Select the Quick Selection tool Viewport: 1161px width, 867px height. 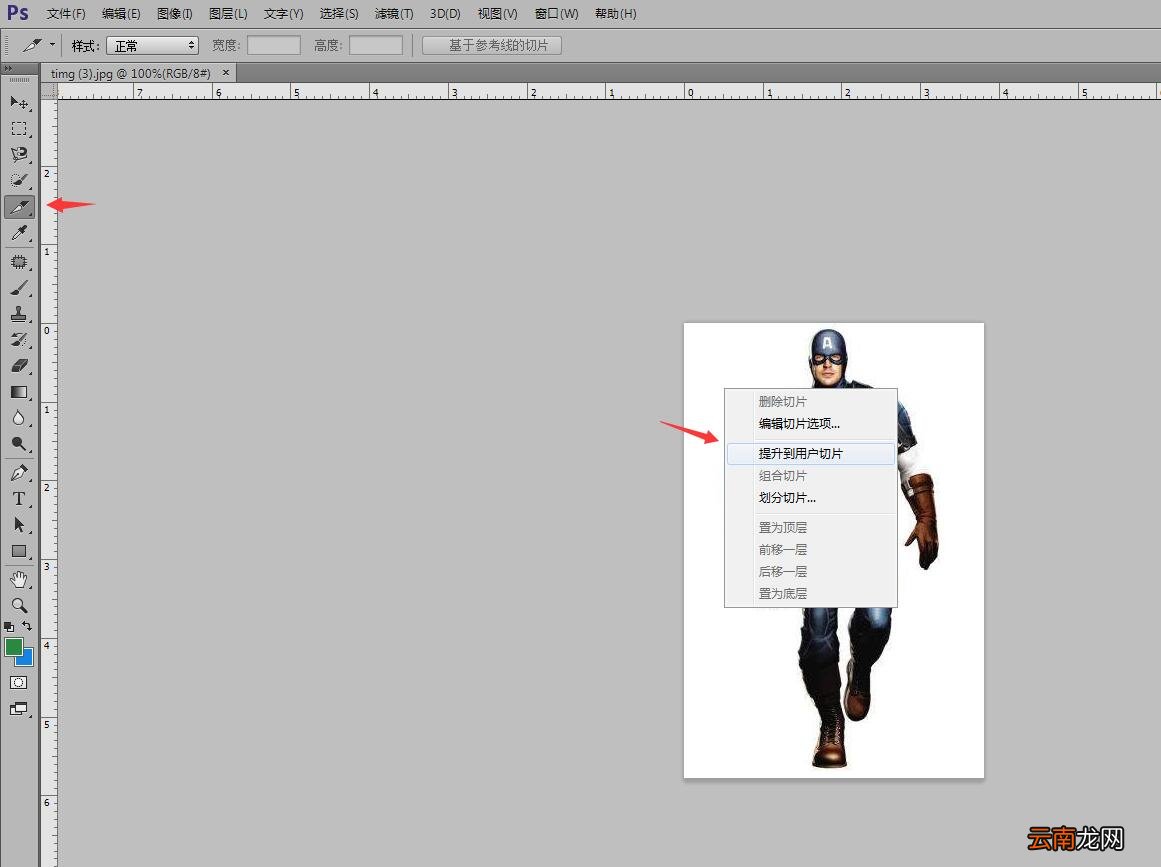[x=19, y=181]
